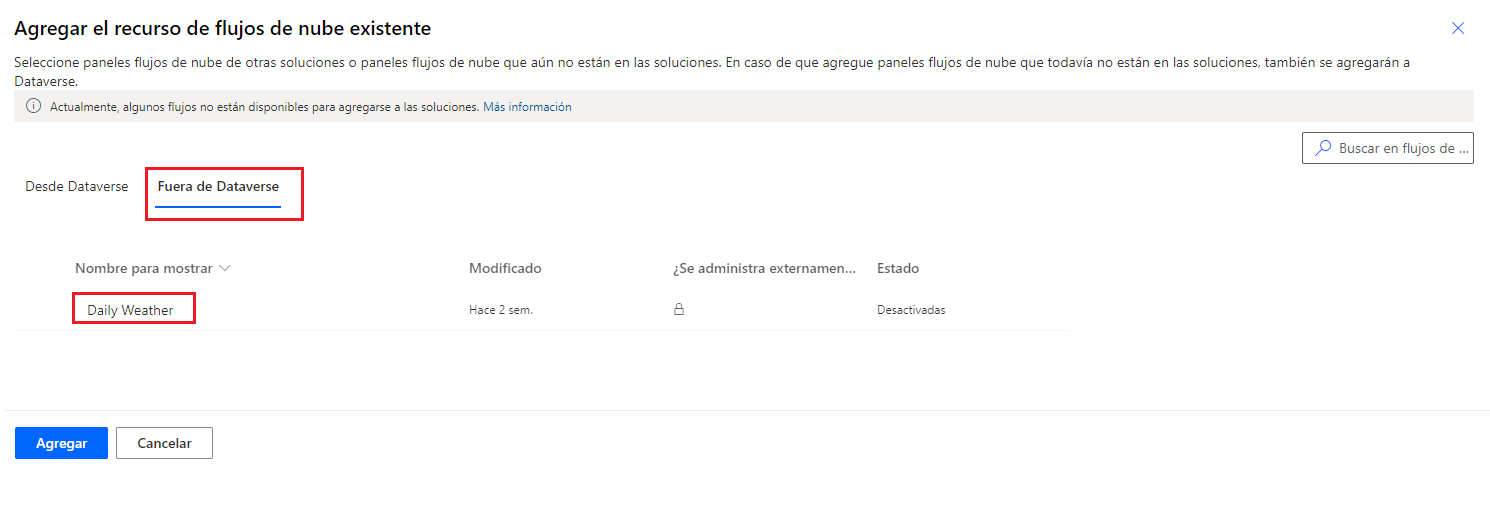This screenshot has width=1490, height=521.
Task: Switch to the Desde Dataverse tab
Action: point(77,187)
